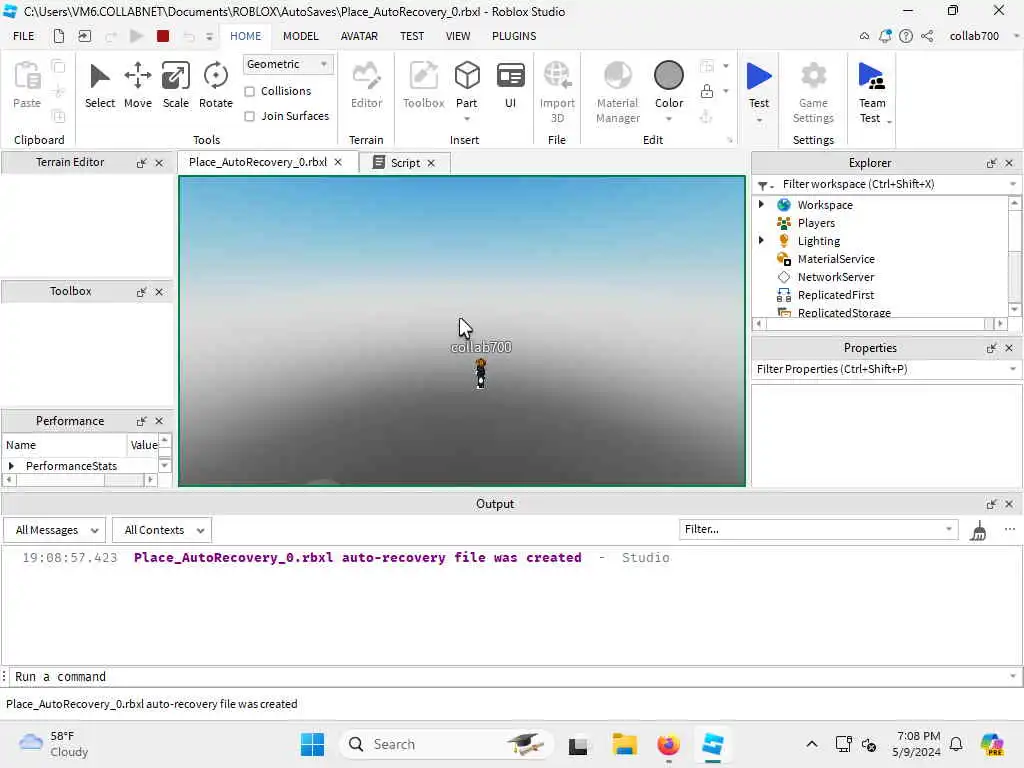Select ReplicatedFirst in Explorer

point(835,295)
